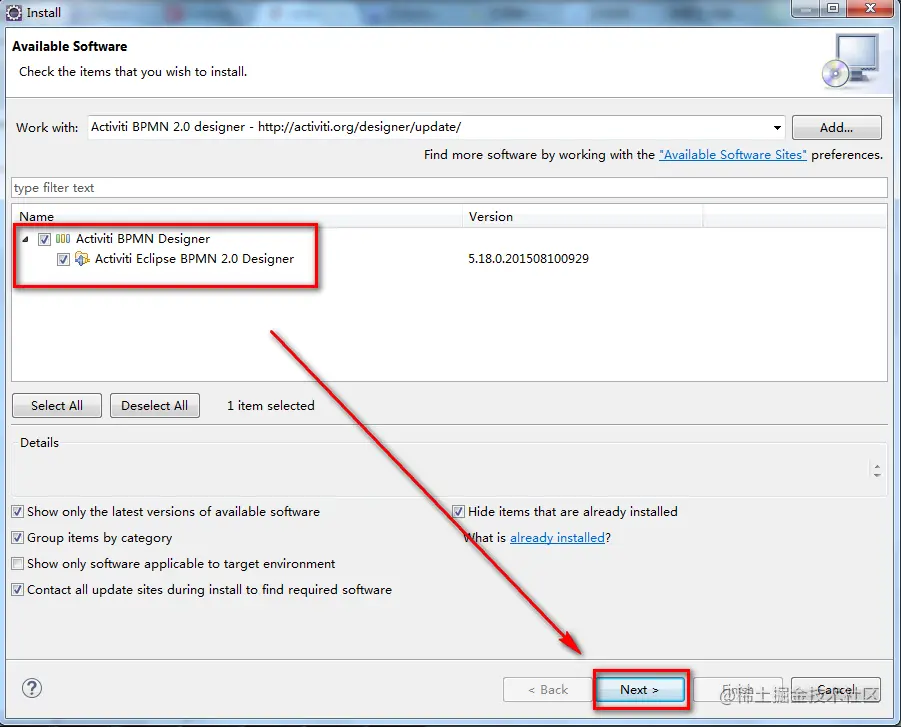Open the Available Software Sites link
The height and width of the screenshot is (727, 901).
click(733, 155)
